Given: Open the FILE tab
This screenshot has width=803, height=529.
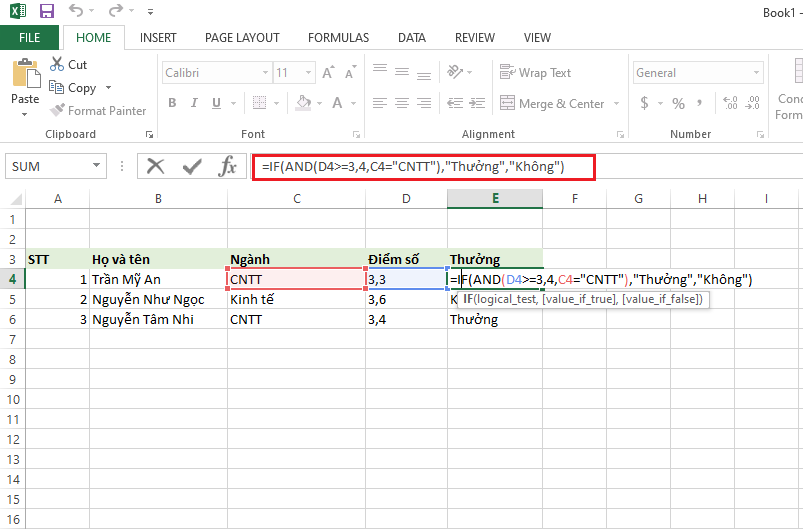Looking at the screenshot, I should (29, 38).
